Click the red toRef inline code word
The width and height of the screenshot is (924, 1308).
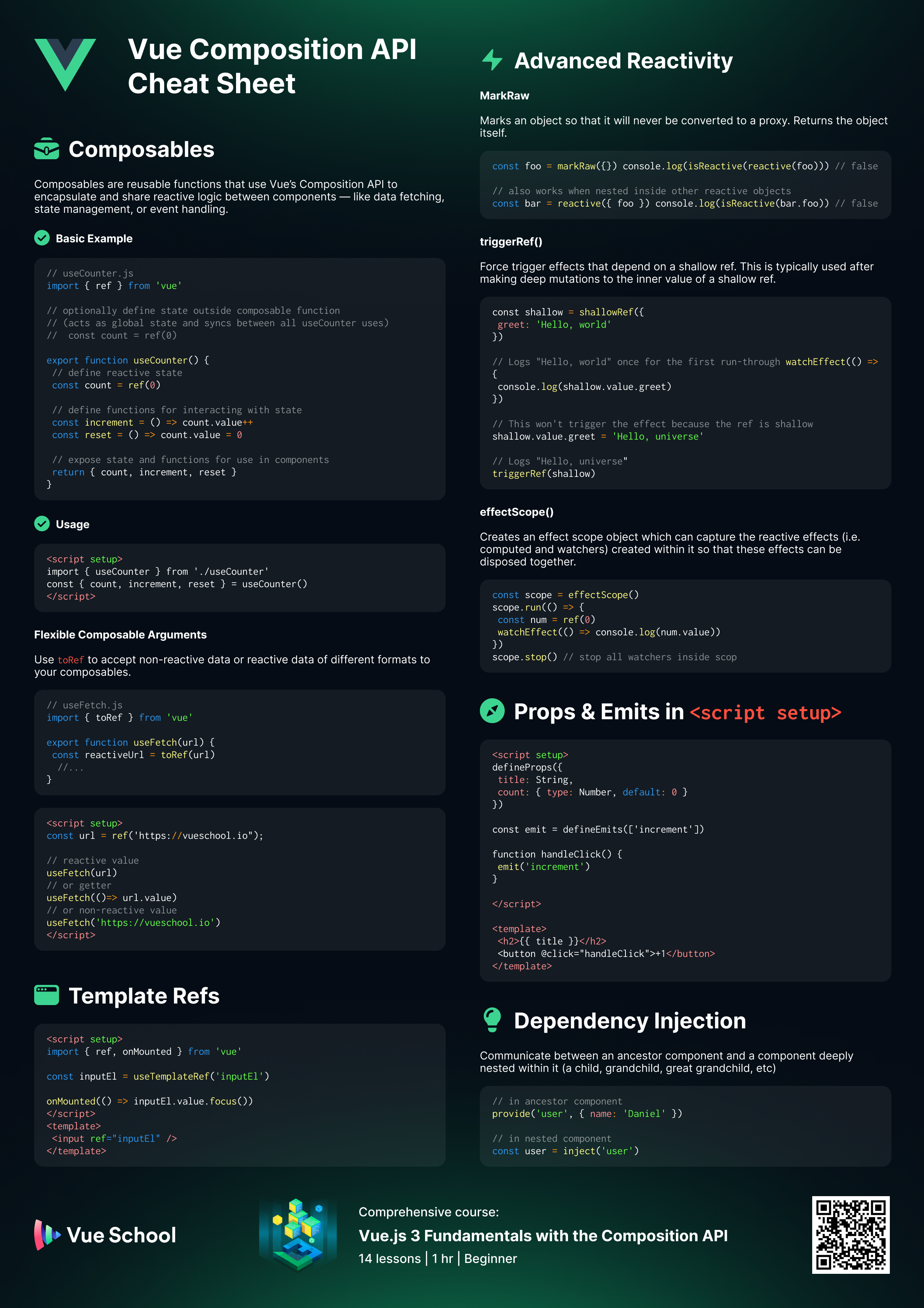click(x=71, y=660)
